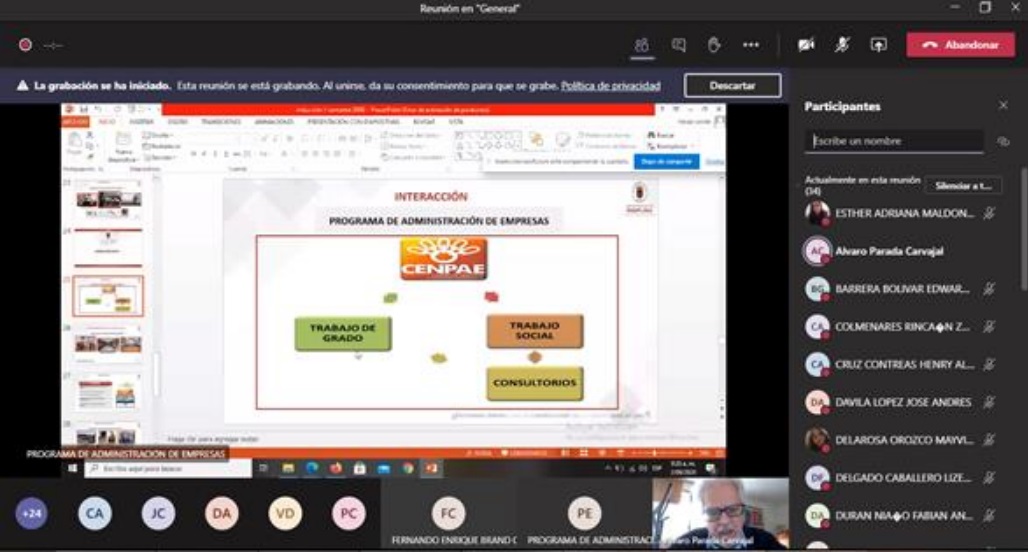Toggle the camera on
The width and height of the screenshot is (1028, 552).
(x=806, y=45)
